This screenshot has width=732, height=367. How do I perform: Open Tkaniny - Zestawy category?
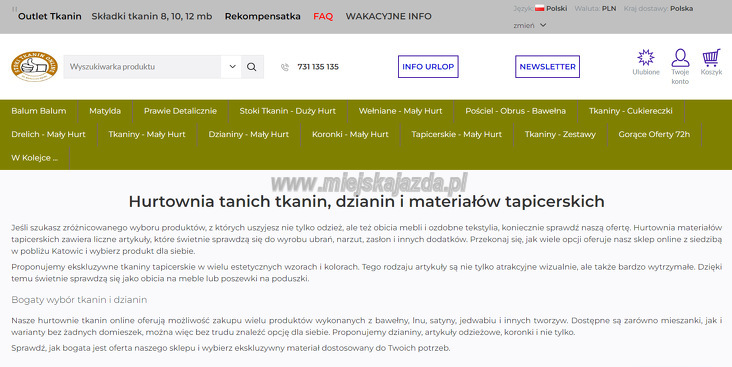[560, 134]
